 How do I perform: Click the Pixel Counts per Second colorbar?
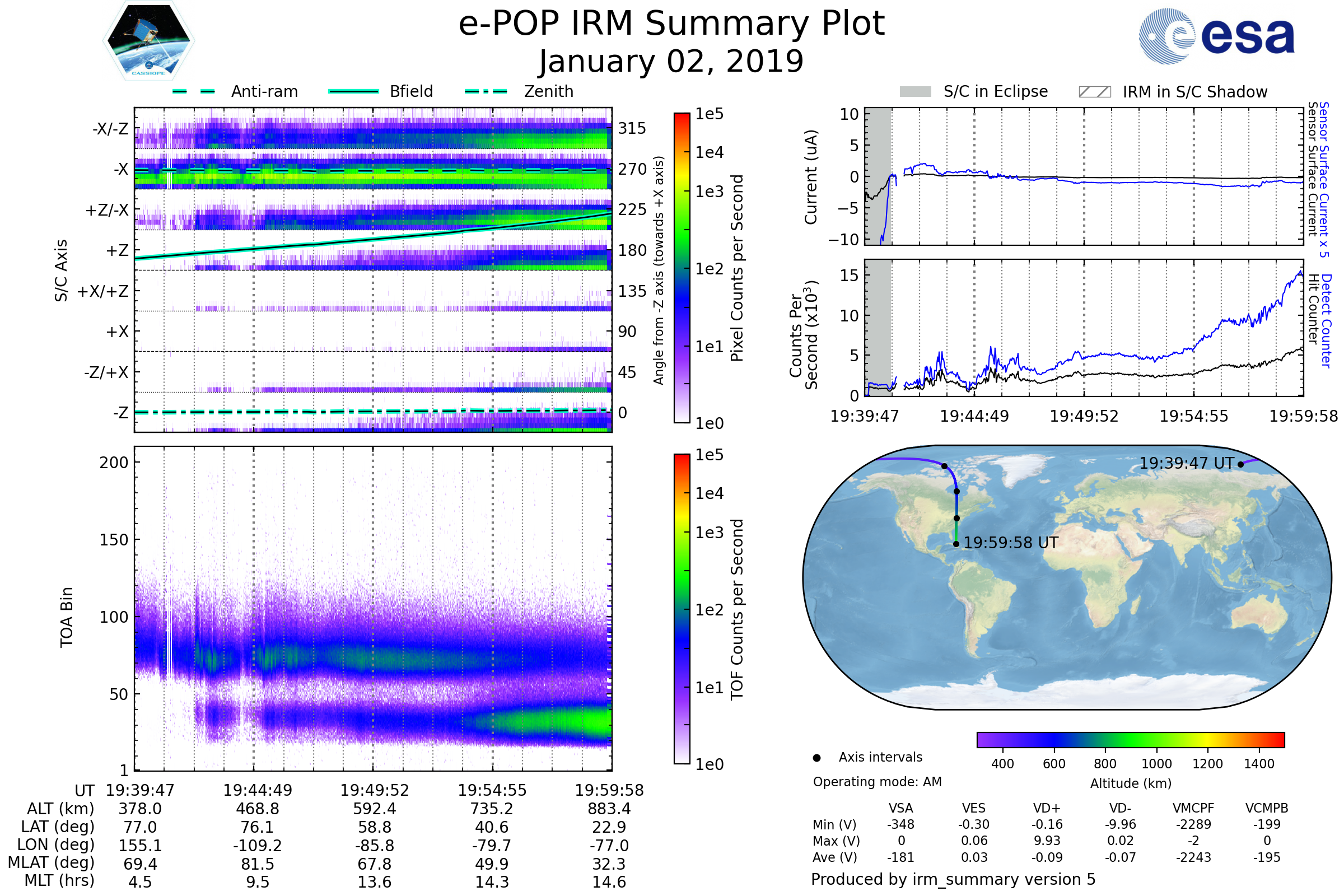pyautogui.click(x=682, y=268)
